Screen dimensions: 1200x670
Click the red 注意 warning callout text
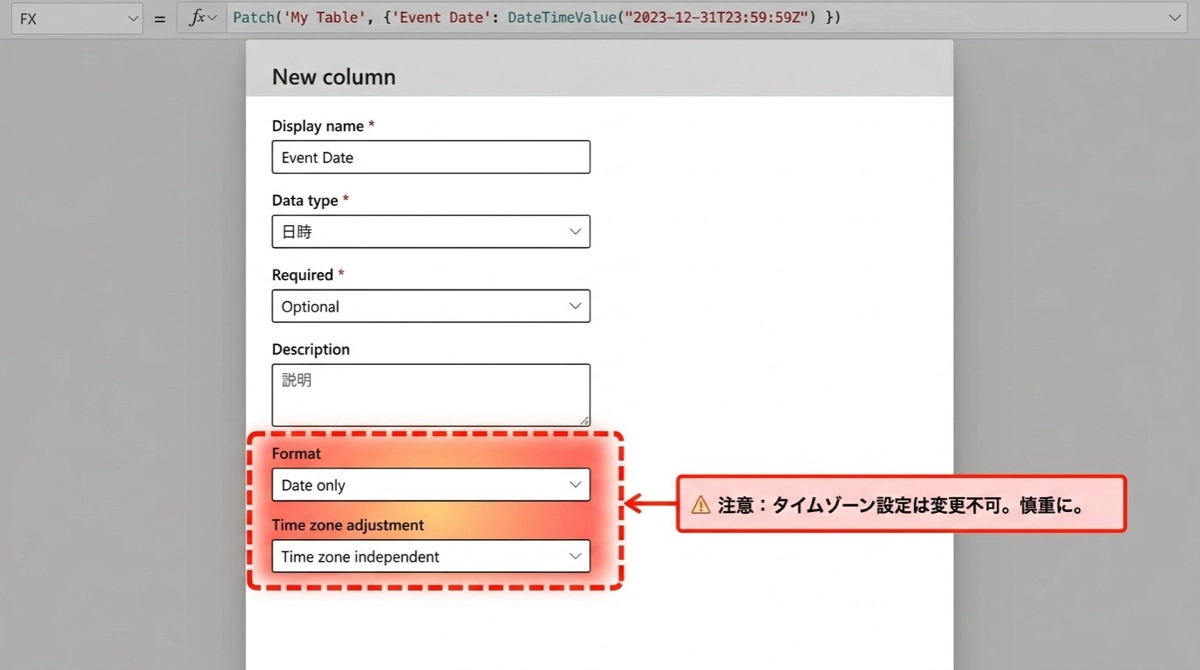(900, 505)
